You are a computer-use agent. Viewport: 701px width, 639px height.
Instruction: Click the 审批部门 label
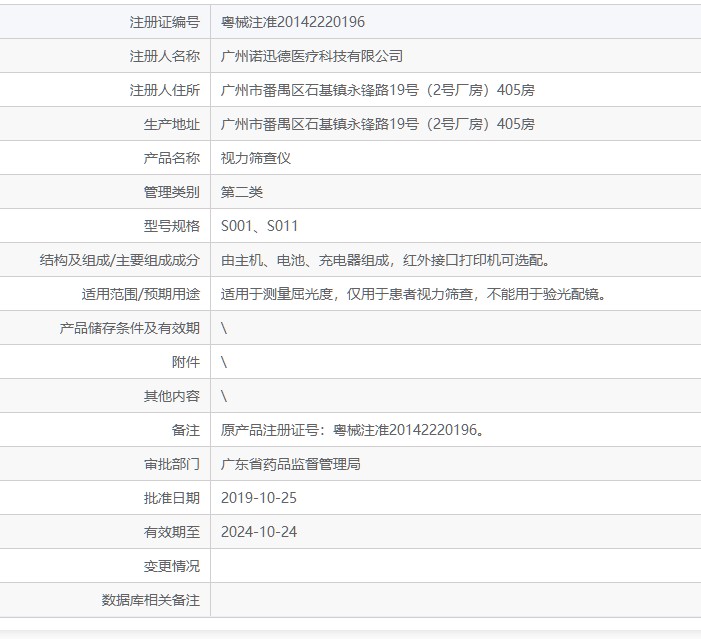pos(172,464)
